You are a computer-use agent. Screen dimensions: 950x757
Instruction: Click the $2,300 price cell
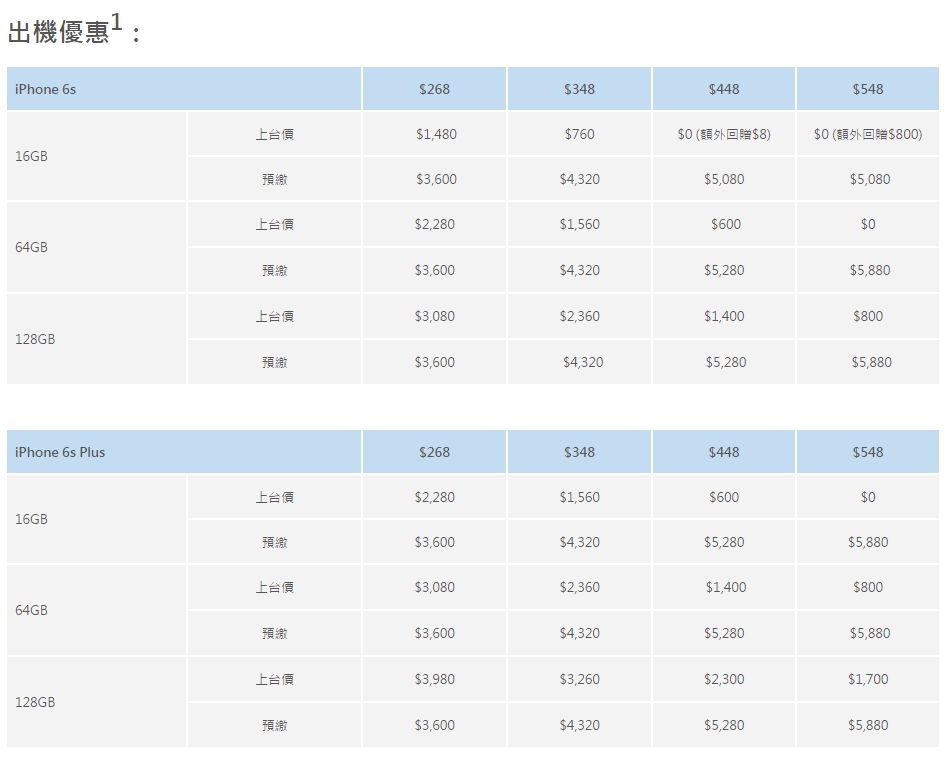[723, 679]
